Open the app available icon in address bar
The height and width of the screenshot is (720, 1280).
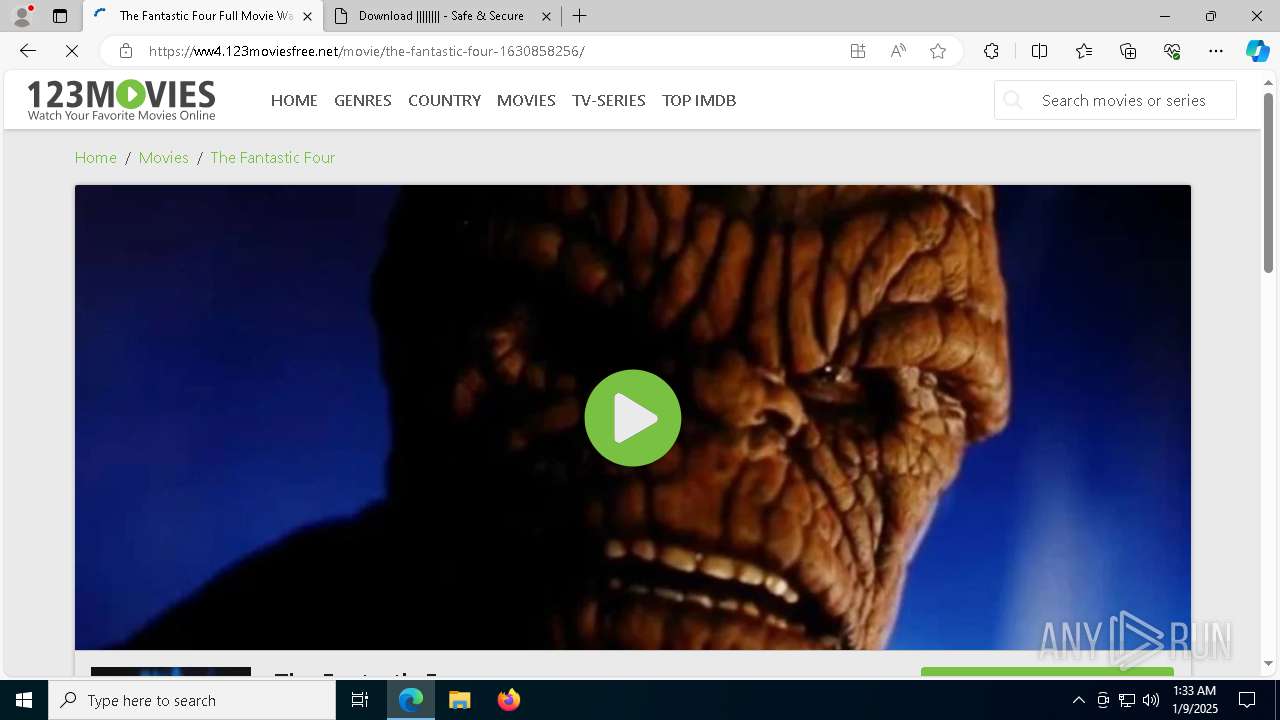click(x=858, y=51)
